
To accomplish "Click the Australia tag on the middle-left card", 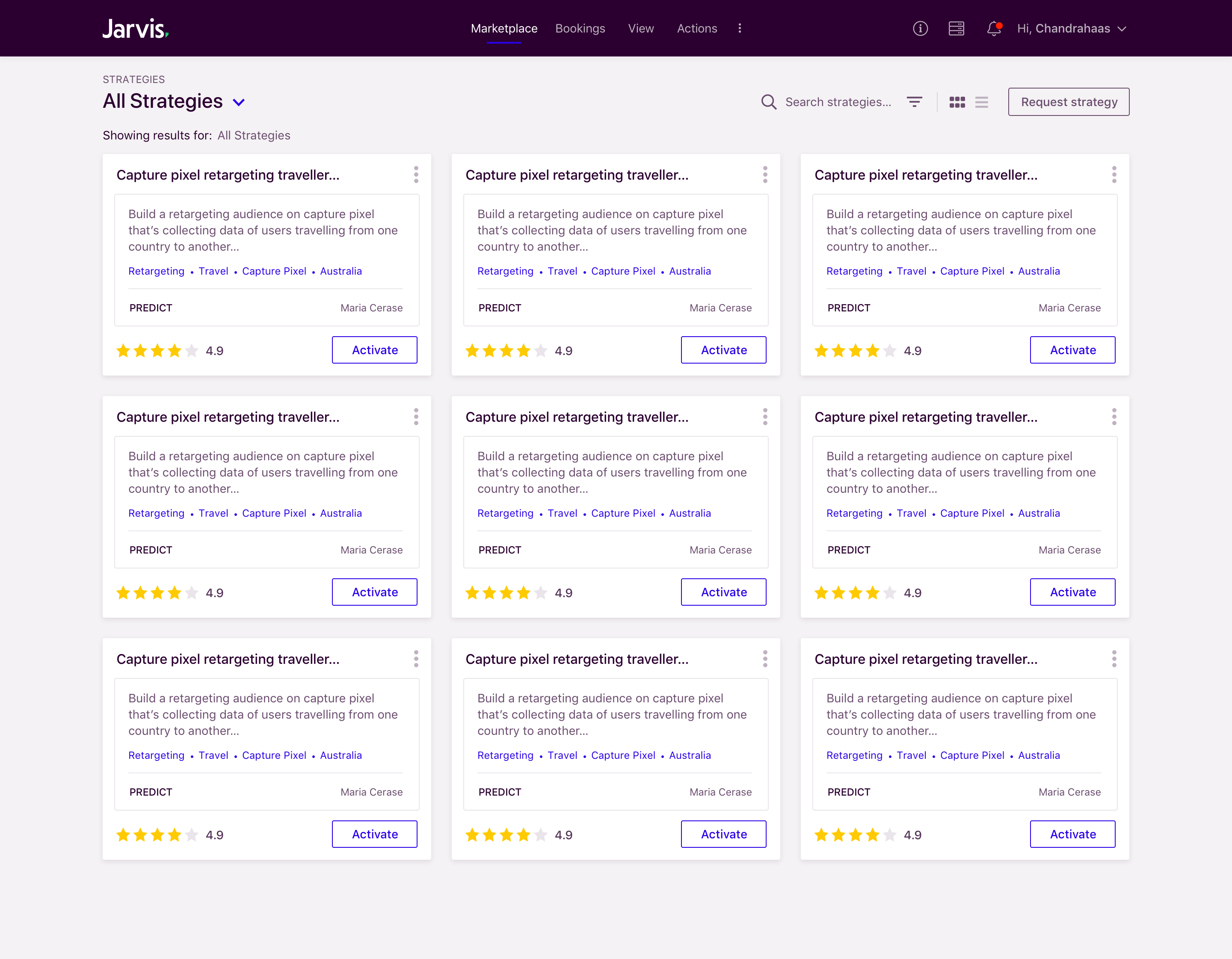I will pyautogui.click(x=341, y=513).
